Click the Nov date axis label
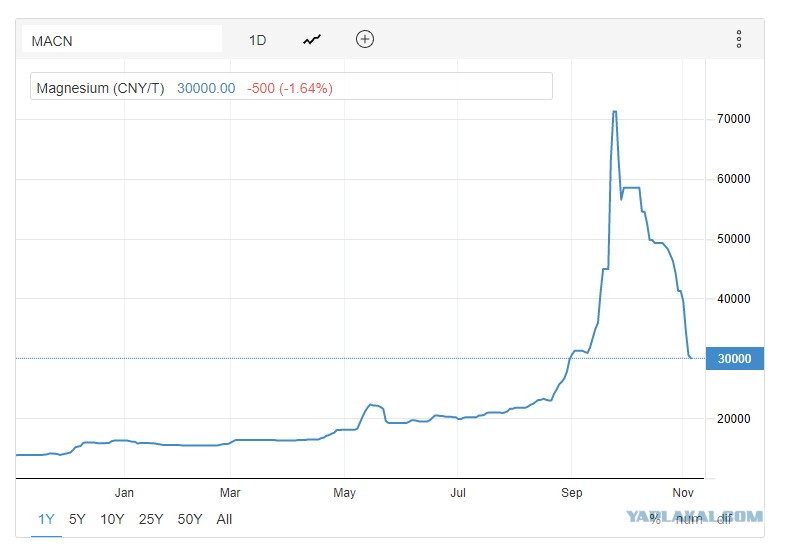Image resolution: width=789 pixels, height=546 pixels. coord(683,493)
